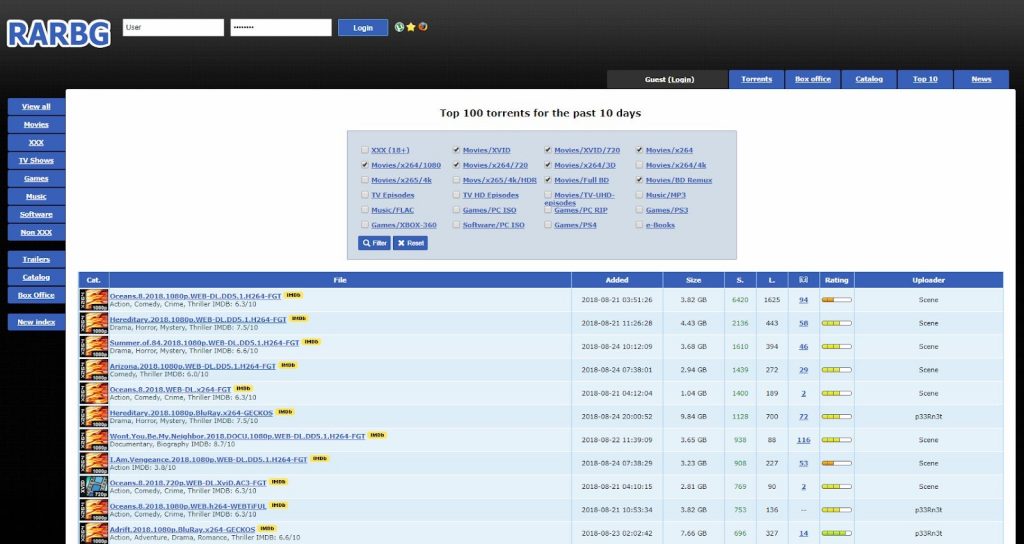Image resolution: width=1024 pixels, height=544 pixels.
Task: Uncheck the Movies/XVID checkbox
Action: click(x=457, y=150)
